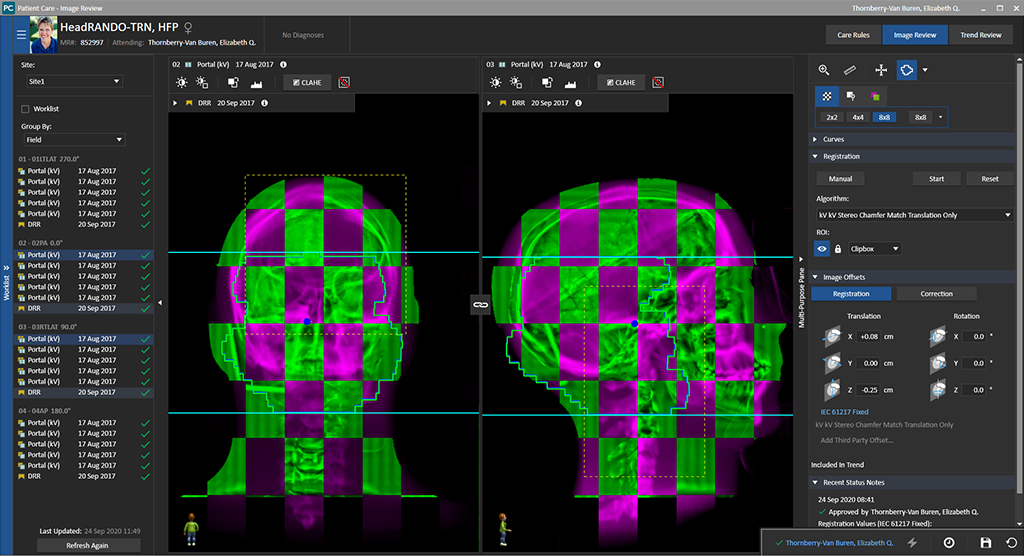
Task: Select the contour ROI drawing tool
Action: pyautogui.click(x=906, y=70)
